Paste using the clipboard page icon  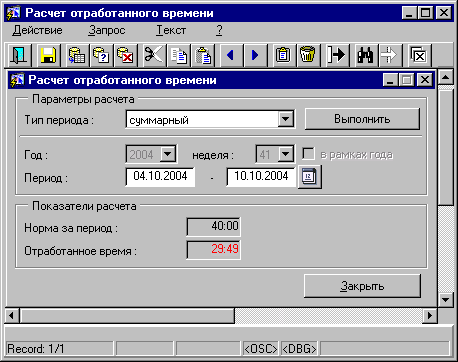203,55
